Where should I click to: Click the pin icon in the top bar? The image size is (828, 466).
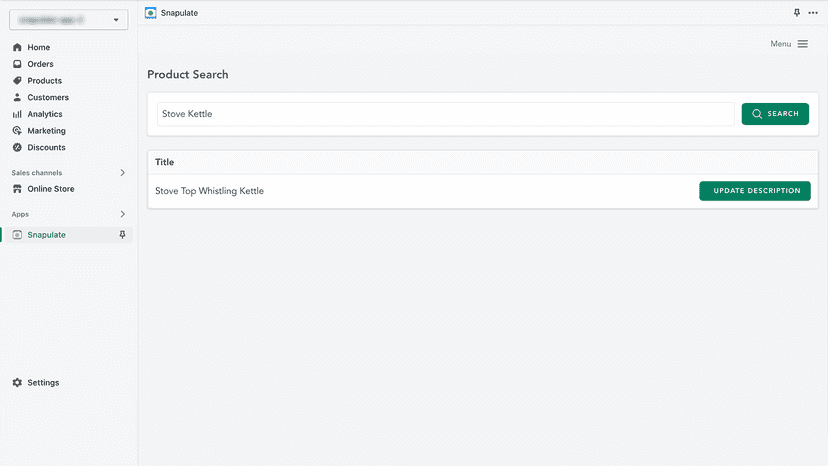click(797, 13)
